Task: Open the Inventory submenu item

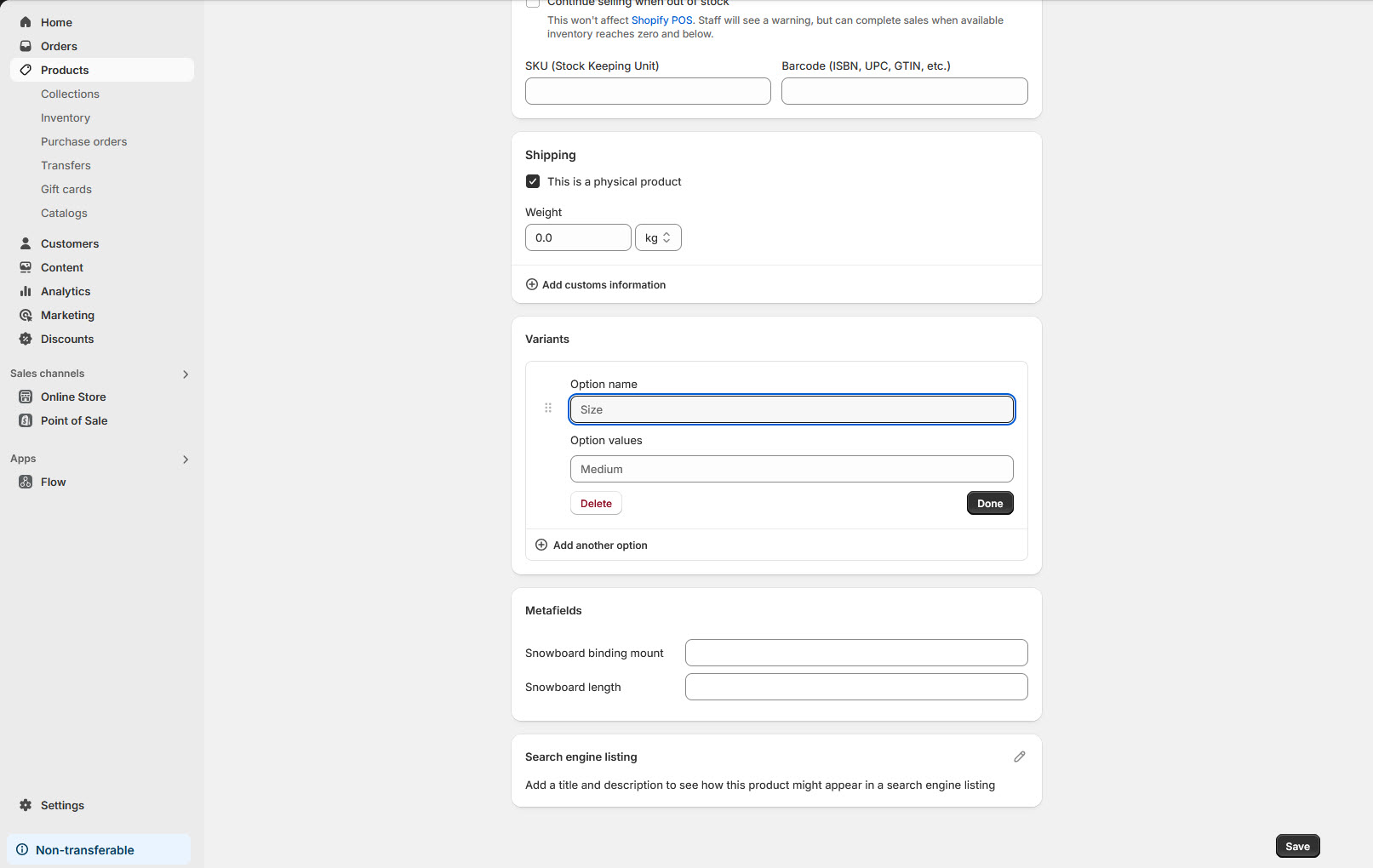Action: click(66, 117)
